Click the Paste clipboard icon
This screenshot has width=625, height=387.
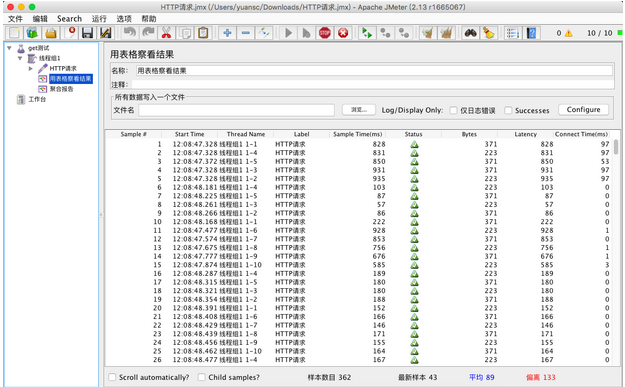203,33
